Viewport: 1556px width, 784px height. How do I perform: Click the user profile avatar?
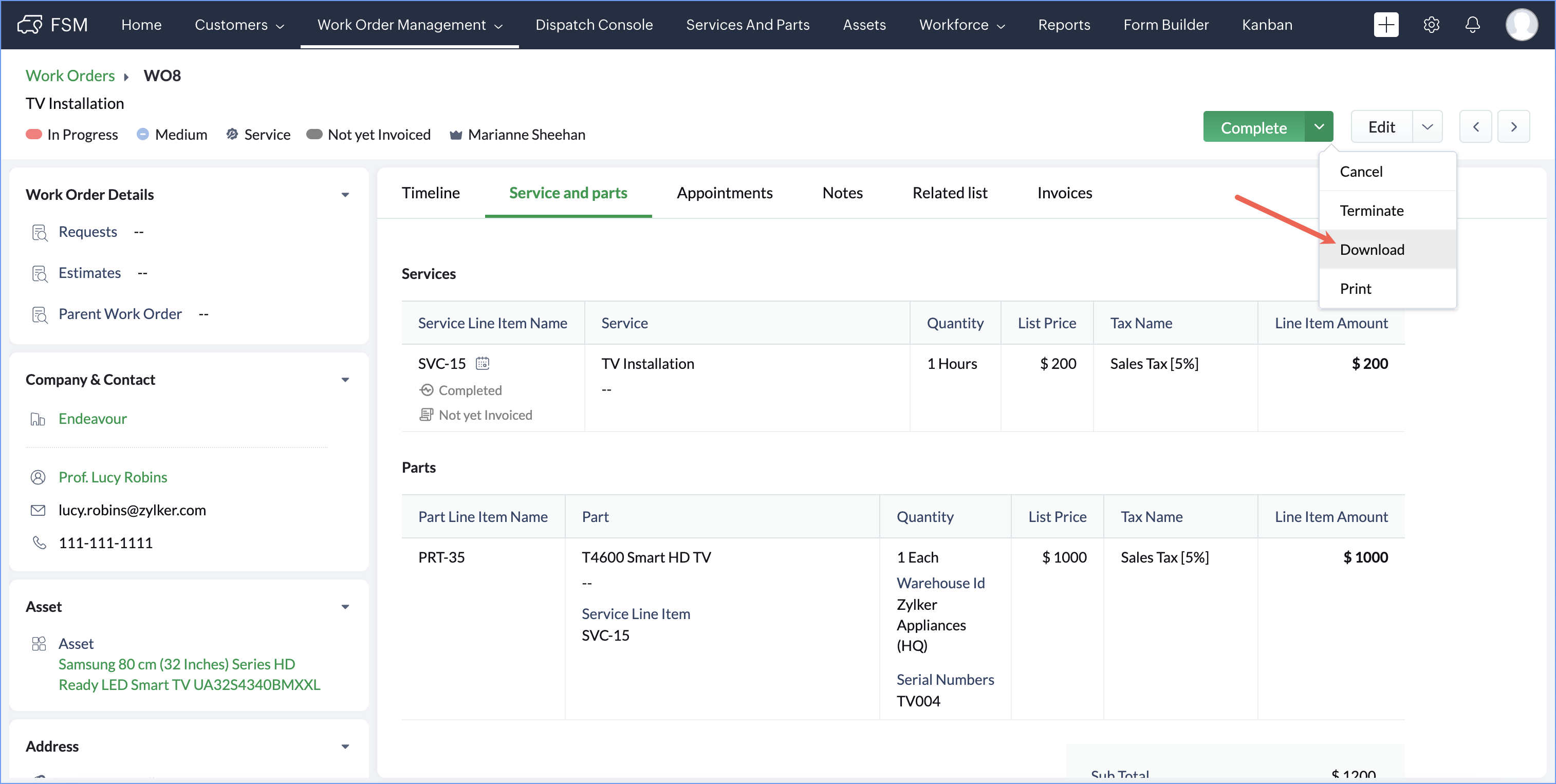tap(1521, 25)
